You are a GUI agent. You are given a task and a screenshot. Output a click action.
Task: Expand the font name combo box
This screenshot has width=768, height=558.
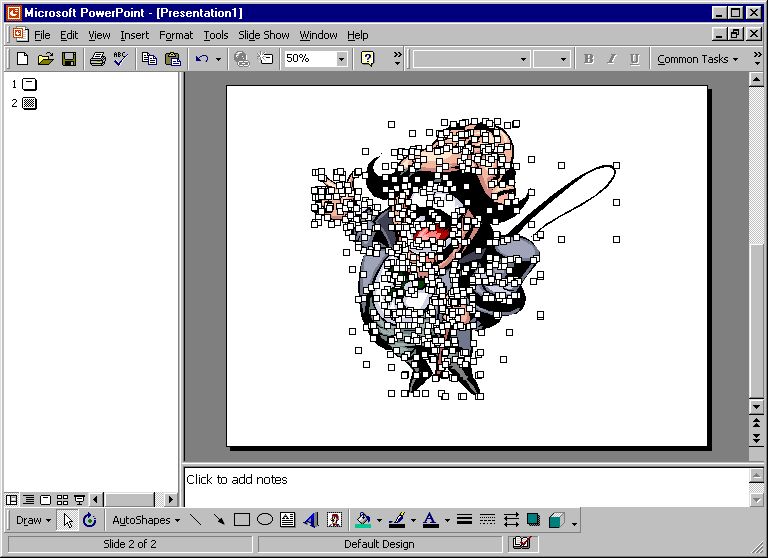523,59
